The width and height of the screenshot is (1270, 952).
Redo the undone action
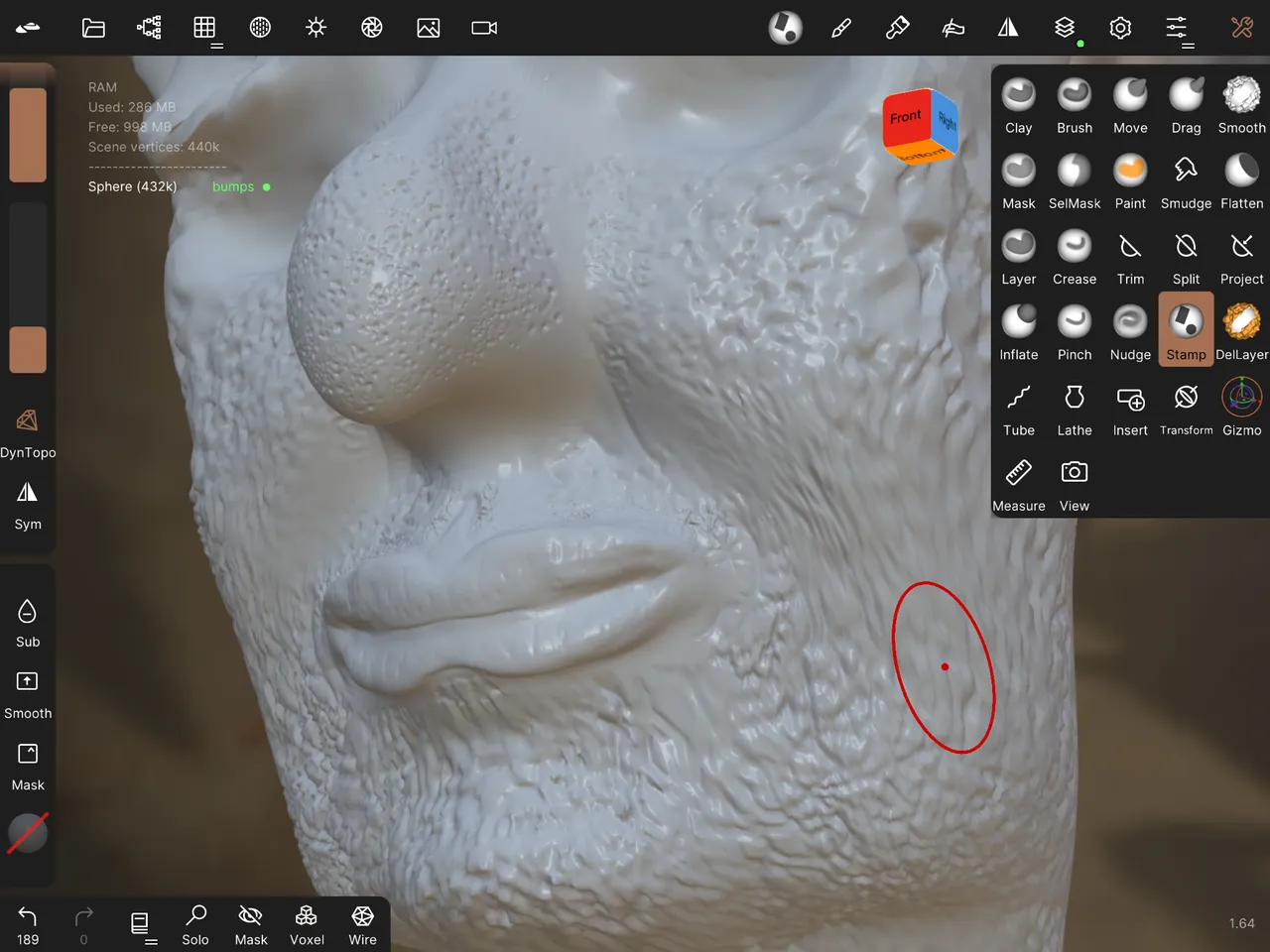pyautogui.click(x=83, y=925)
